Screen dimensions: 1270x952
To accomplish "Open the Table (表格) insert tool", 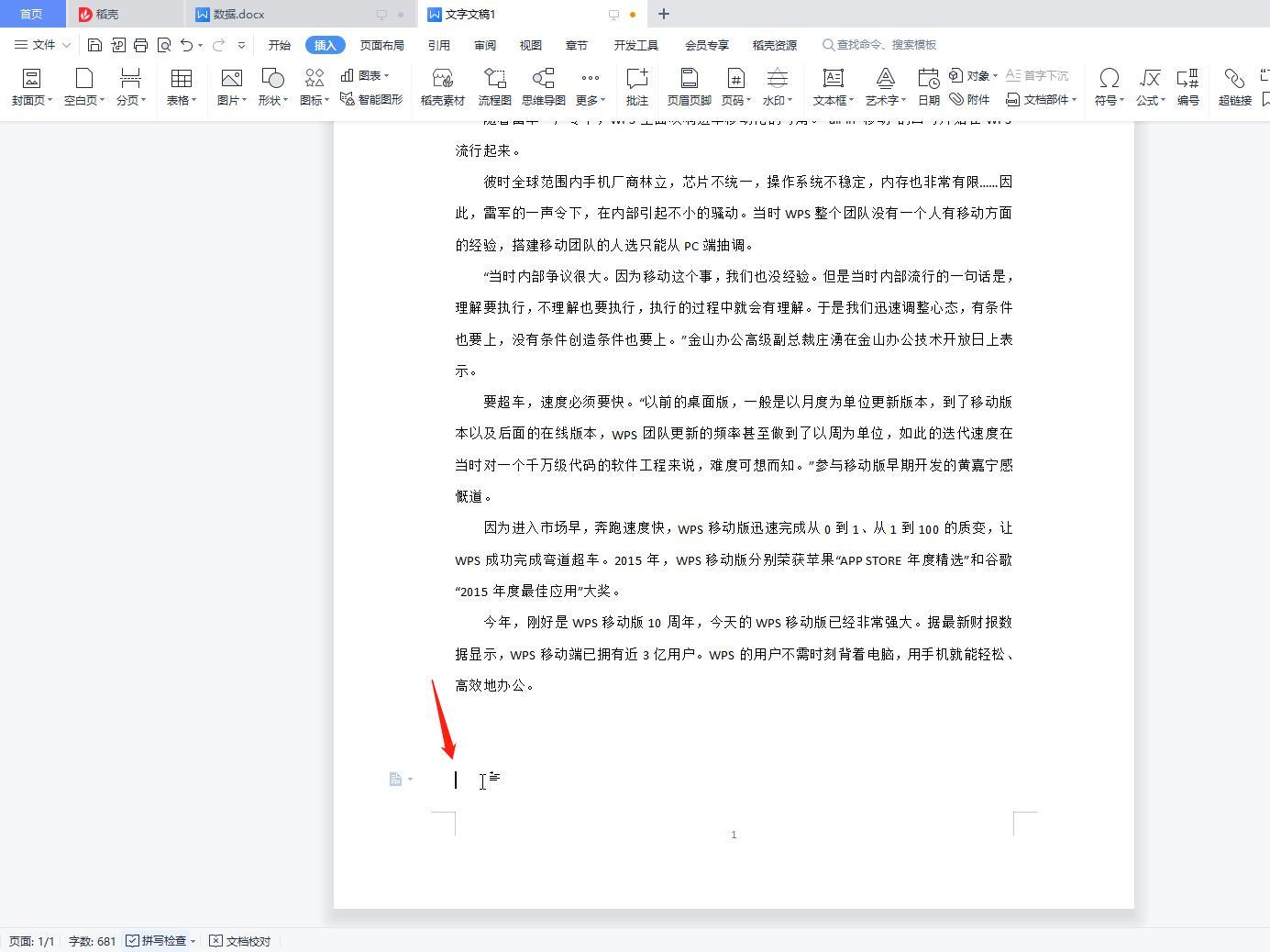I will click(x=182, y=87).
